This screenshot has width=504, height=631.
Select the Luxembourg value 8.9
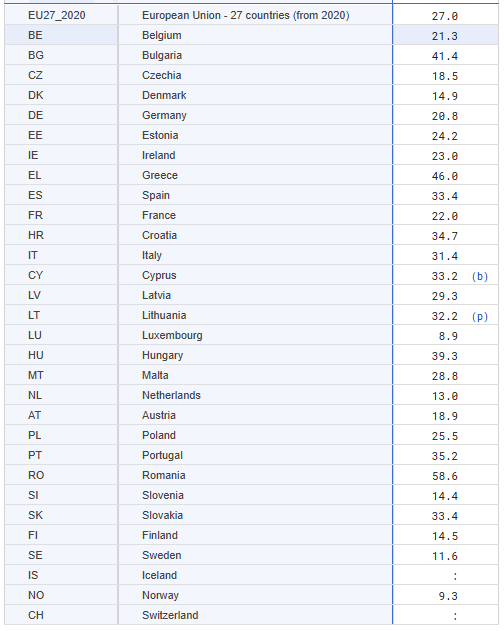pos(448,336)
